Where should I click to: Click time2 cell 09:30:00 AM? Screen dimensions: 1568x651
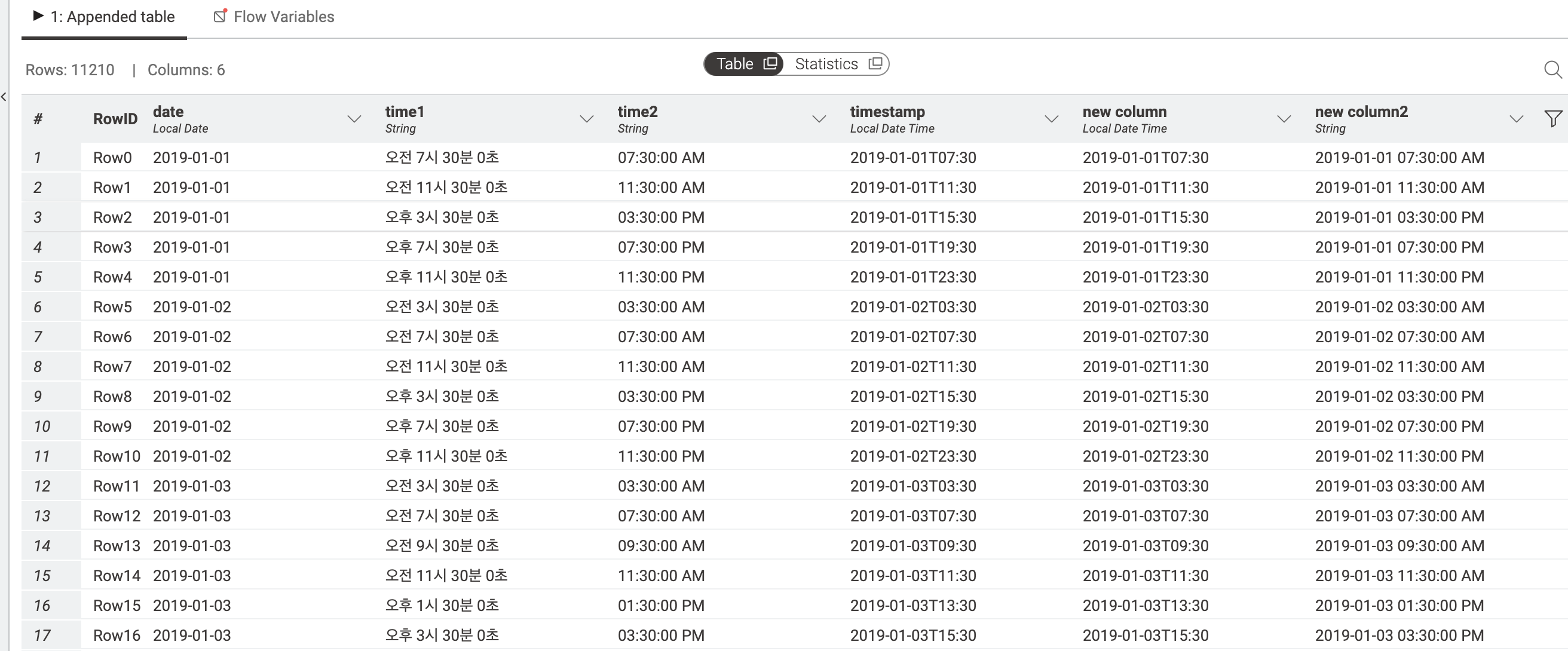[661, 545]
